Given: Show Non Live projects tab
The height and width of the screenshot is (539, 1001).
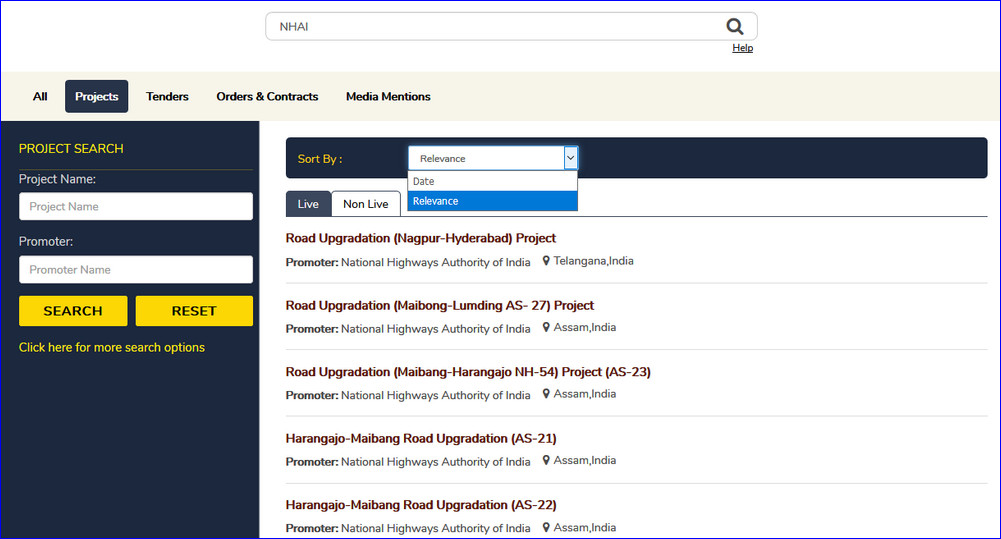Looking at the screenshot, I should [365, 204].
